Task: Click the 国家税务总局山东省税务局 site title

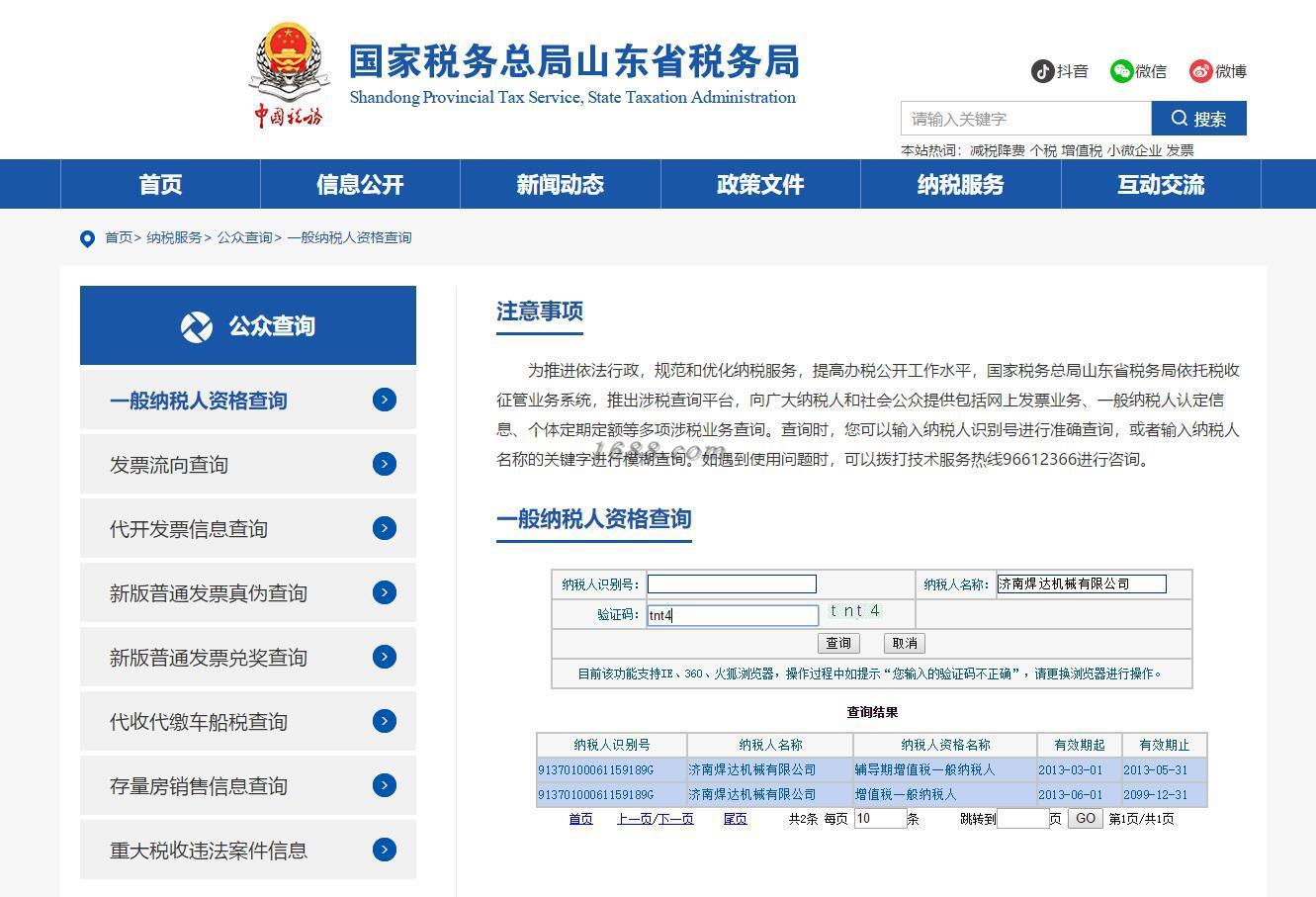Action: pyautogui.click(x=574, y=61)
